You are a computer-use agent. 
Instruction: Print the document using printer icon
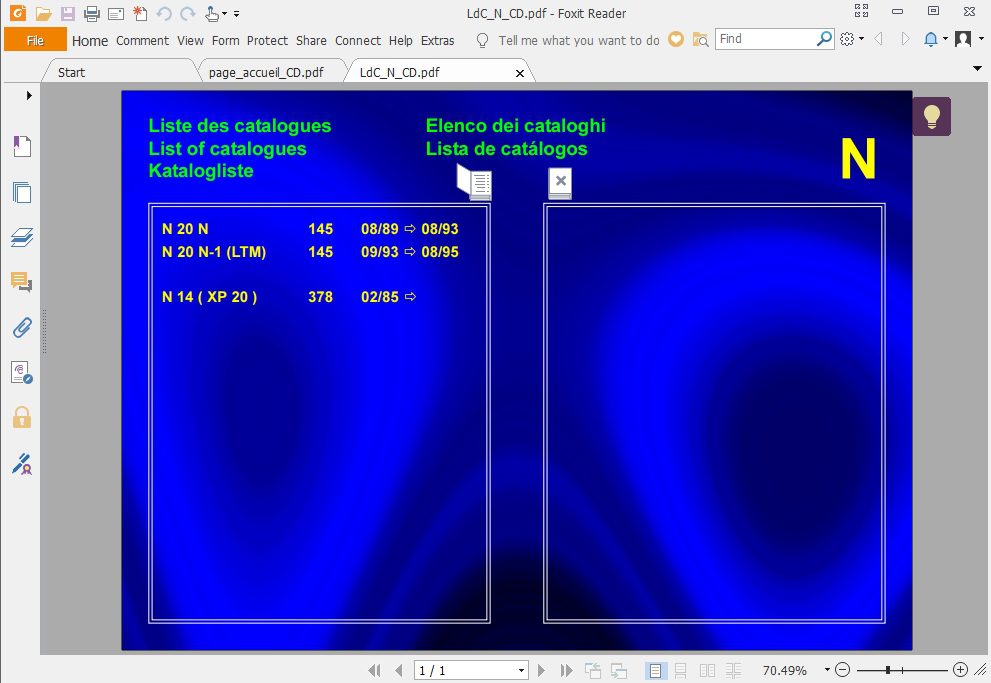[92, 13]
